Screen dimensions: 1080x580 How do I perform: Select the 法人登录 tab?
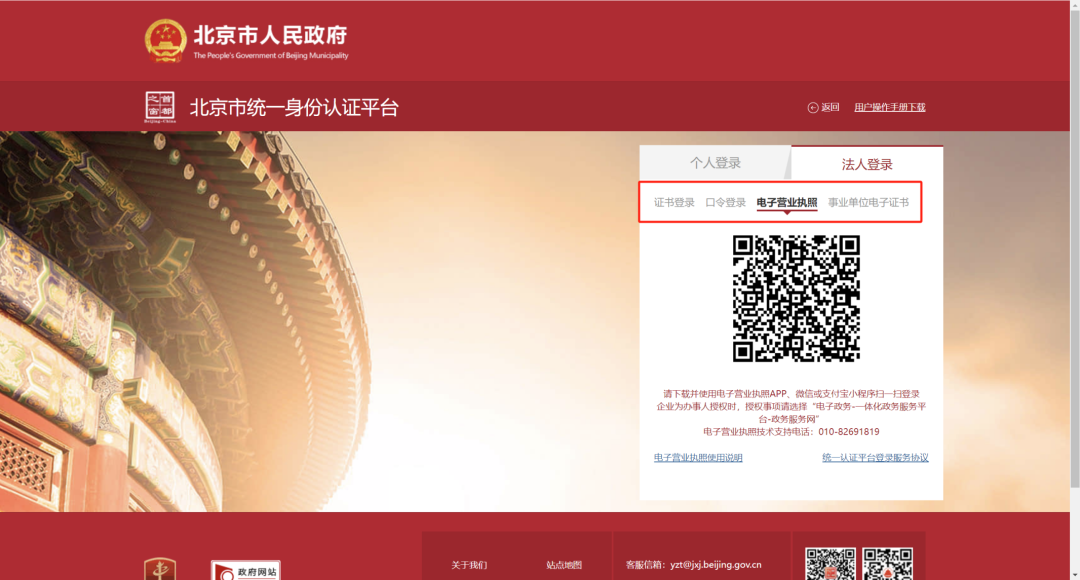tap(867, 164)
